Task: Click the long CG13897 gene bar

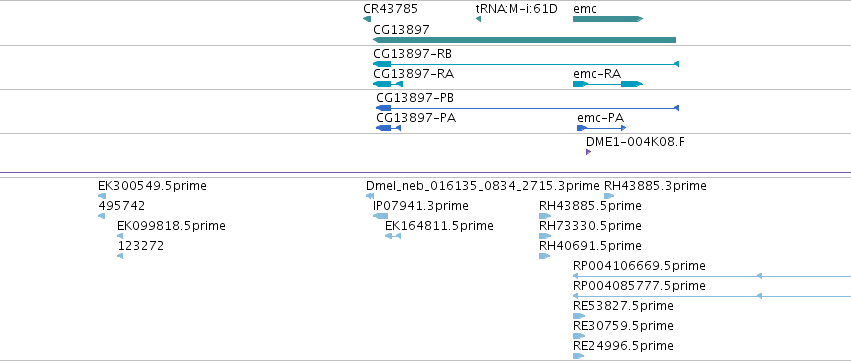Action: 524,40
